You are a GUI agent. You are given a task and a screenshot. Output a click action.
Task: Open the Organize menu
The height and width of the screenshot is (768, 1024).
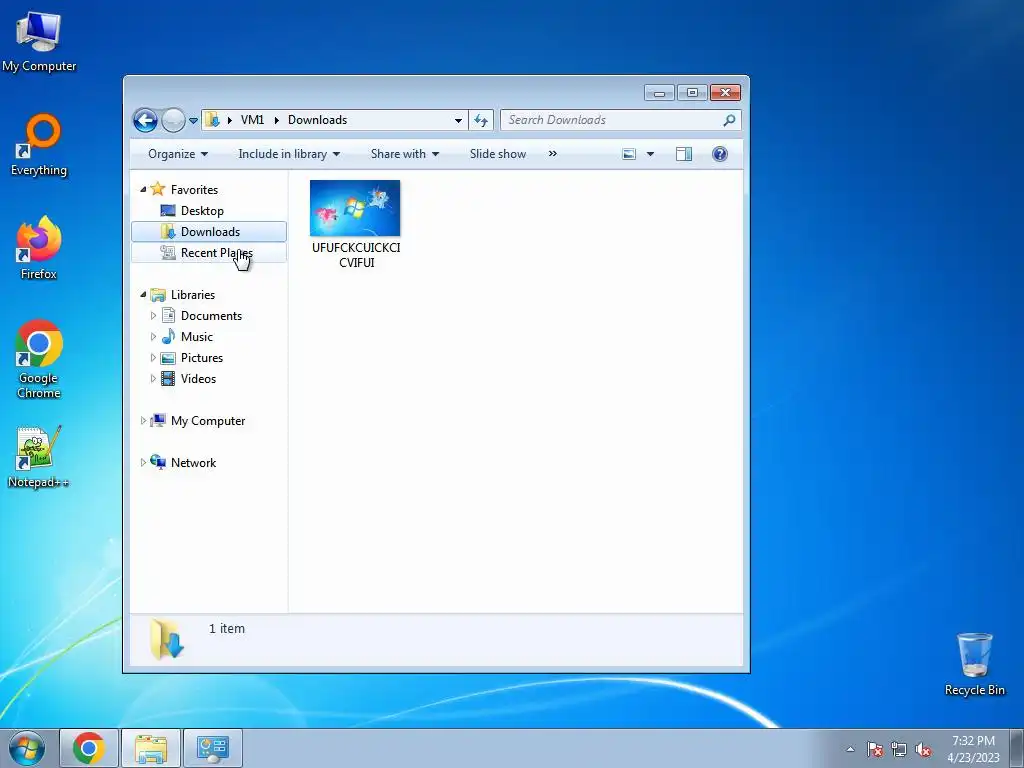click(178, 154)
